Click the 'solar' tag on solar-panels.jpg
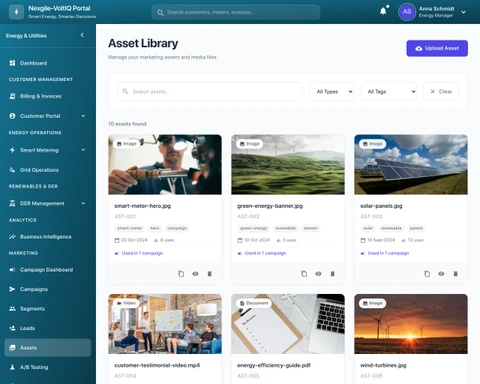Screen dimensions: 480x384 pyautogui.click(x=368, y=228)
